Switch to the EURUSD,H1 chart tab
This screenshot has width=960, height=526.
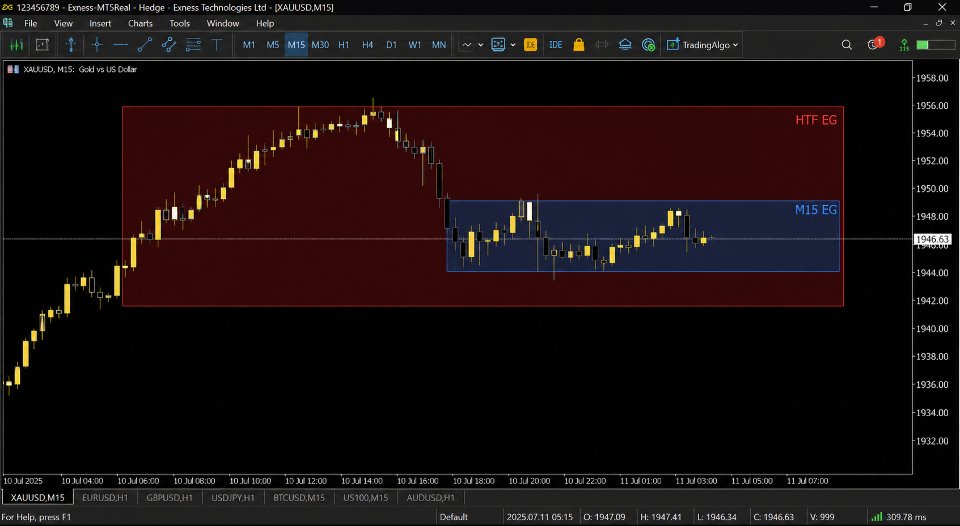(x=105, y=497)
